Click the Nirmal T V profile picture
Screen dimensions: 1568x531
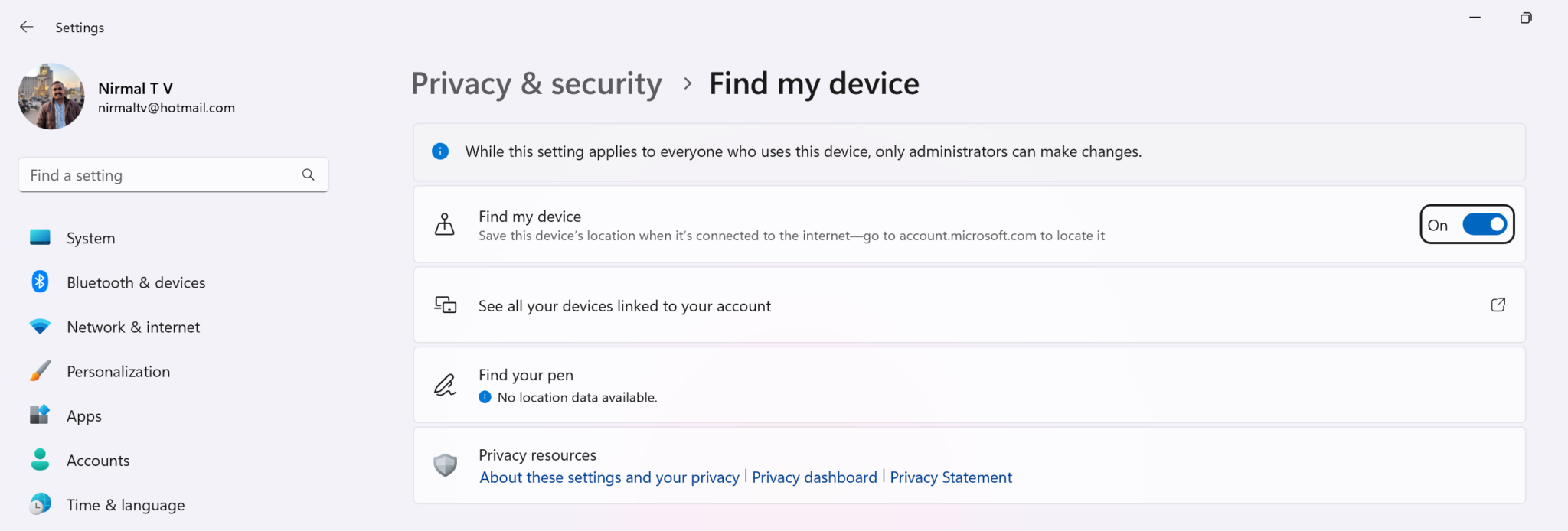point(51,96)
